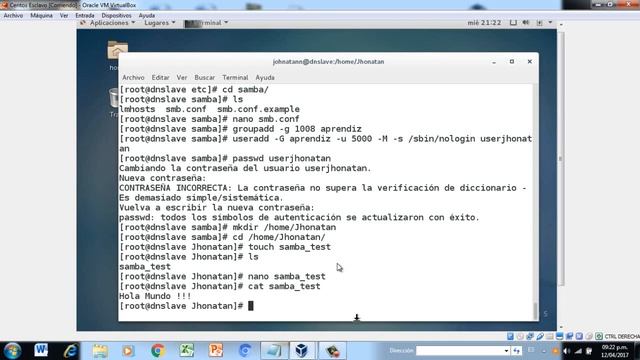Open VirtualBox Entrada menu
The height and width of the screenshot is (360, 640).
tap(84, 16)
